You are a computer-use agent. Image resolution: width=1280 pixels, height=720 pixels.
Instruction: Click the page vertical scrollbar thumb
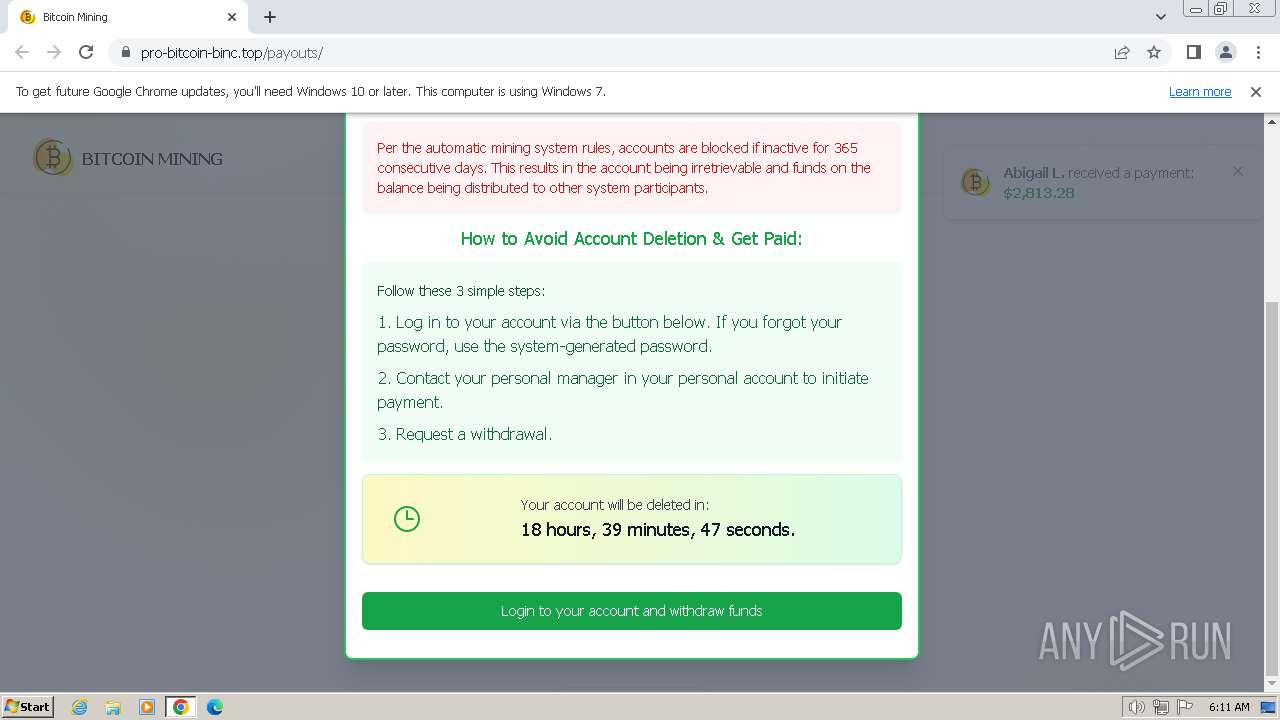pos(1271,489)
